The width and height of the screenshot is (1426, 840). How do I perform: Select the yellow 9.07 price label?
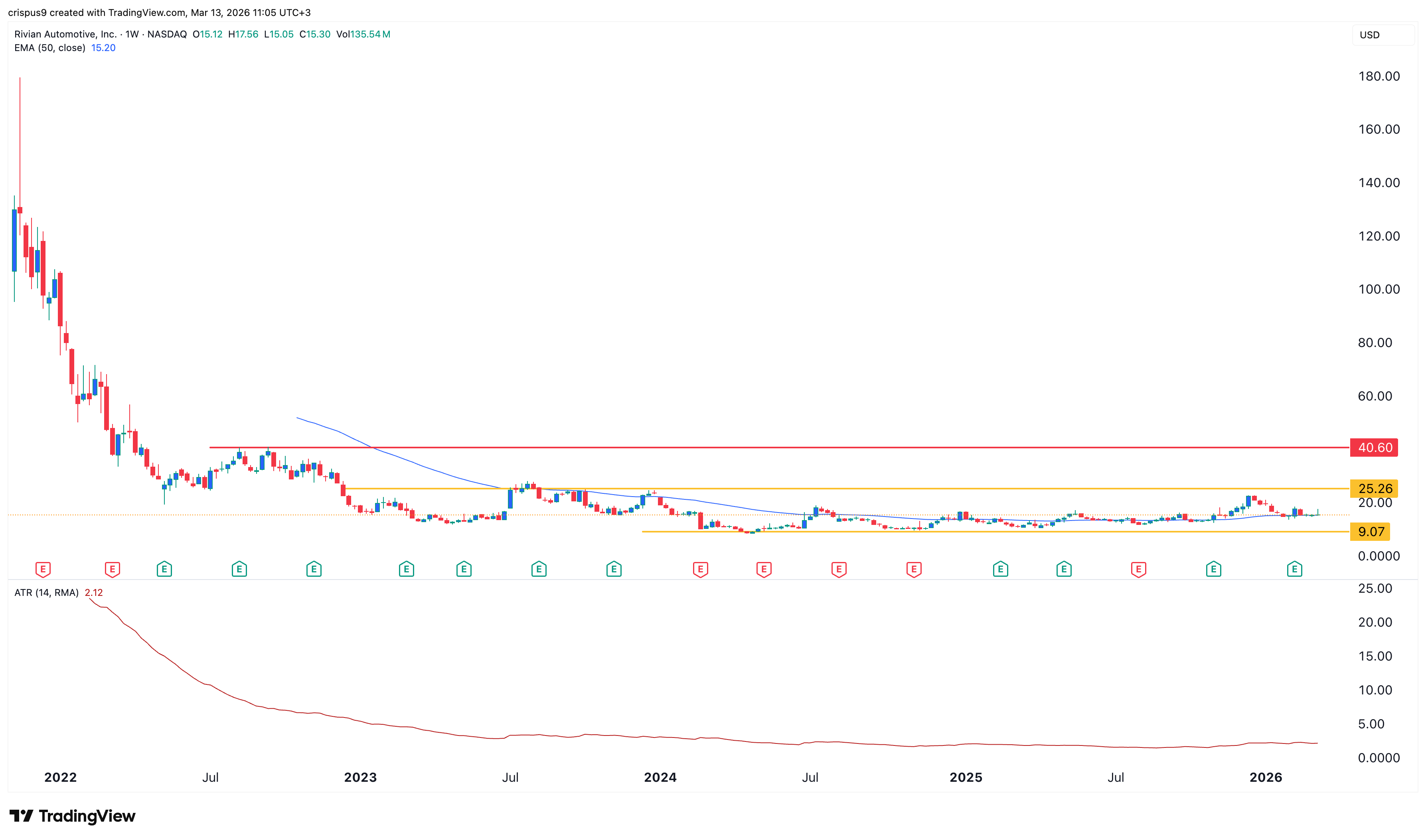click(x=1371, y=532)
